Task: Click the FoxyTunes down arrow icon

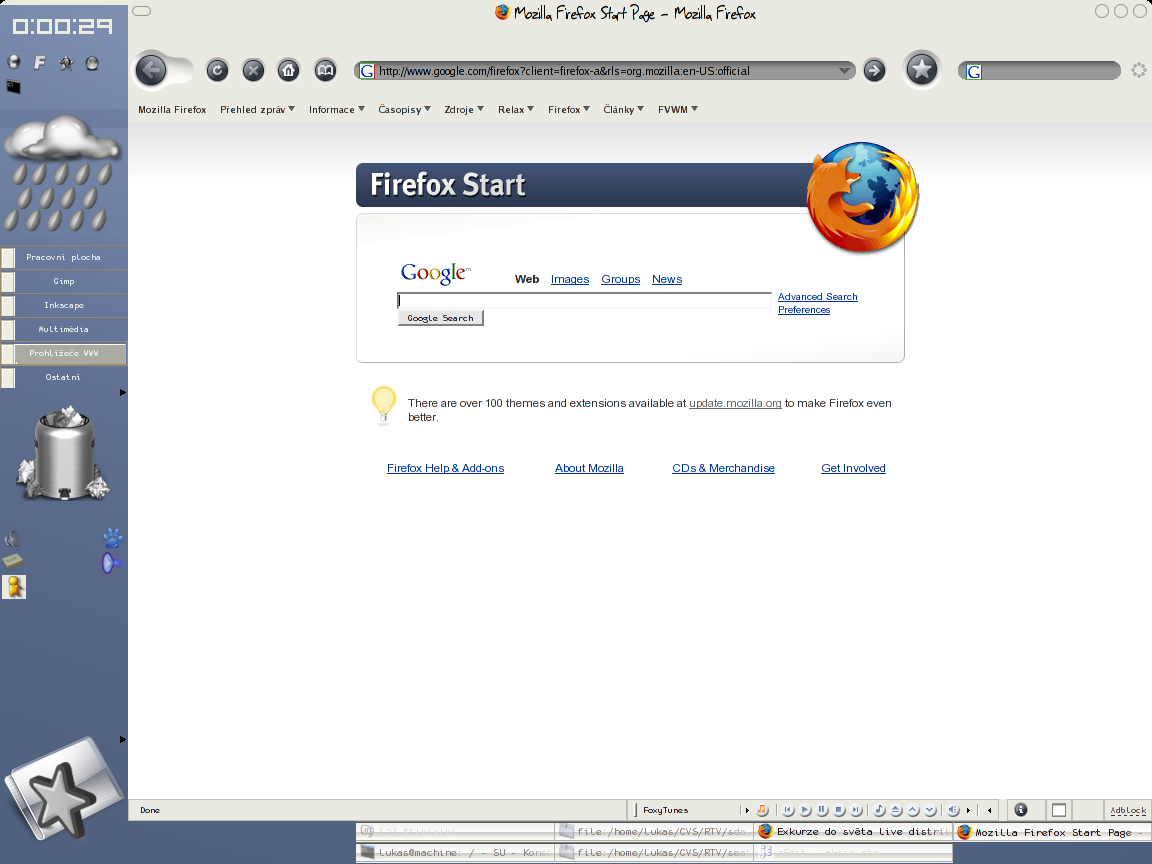Action: pos(930,810)
